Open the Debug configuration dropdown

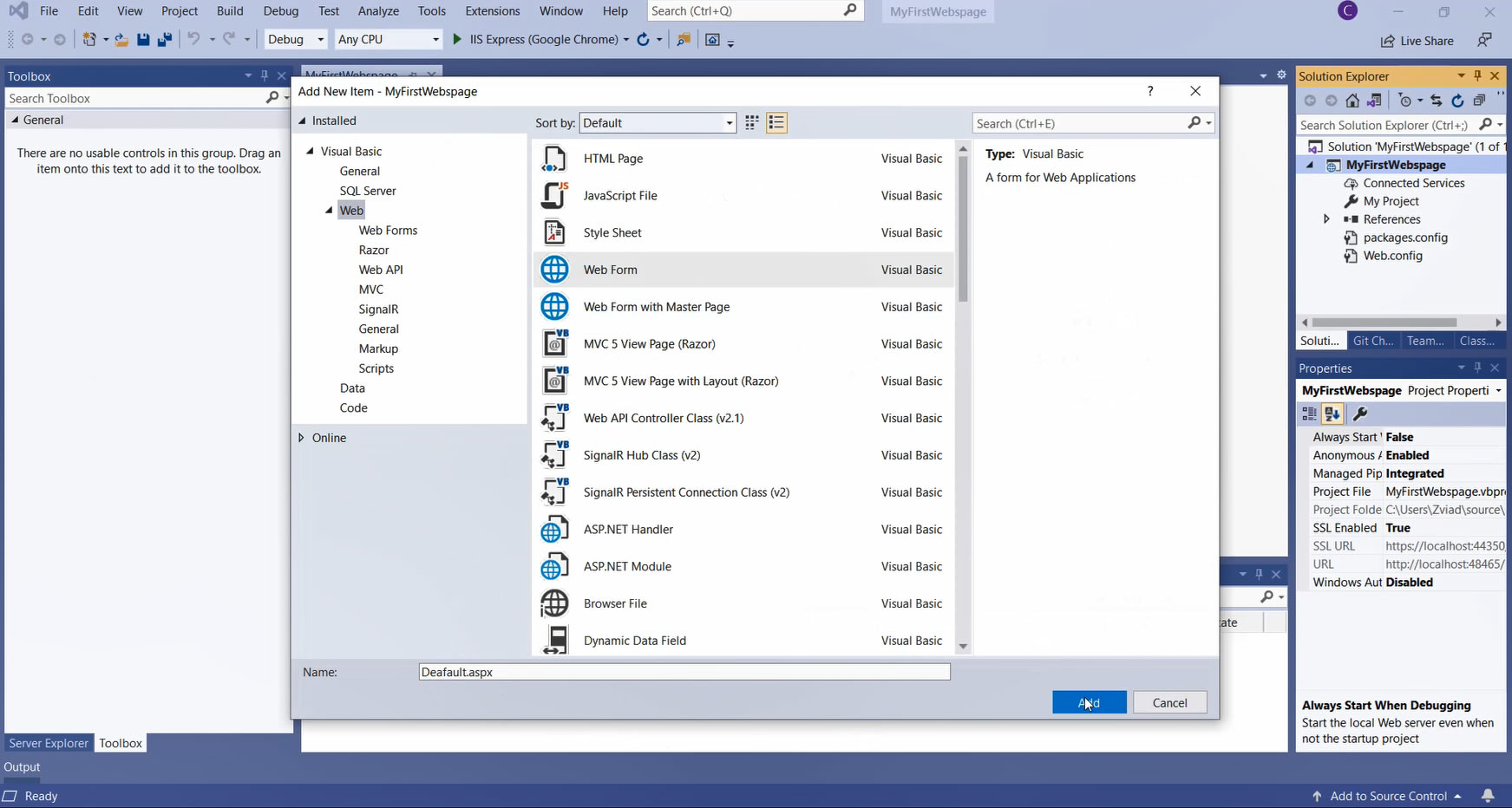[x=296, y=40]
